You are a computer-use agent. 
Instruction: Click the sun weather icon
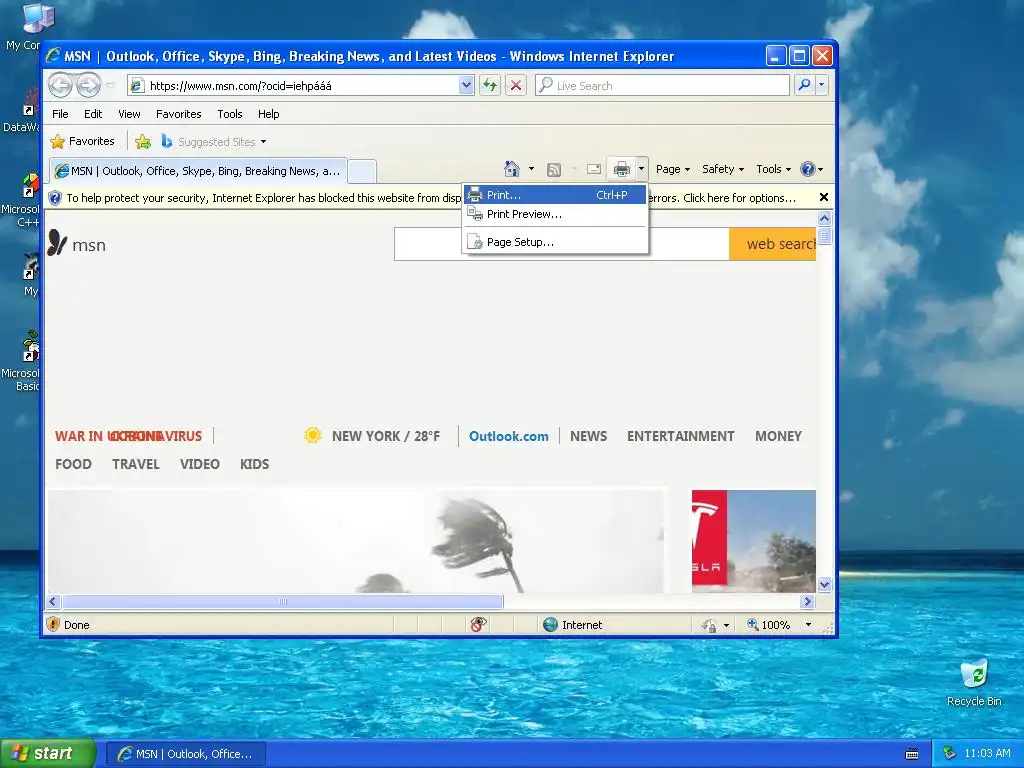pyautogui.click(x=313, y=435)
